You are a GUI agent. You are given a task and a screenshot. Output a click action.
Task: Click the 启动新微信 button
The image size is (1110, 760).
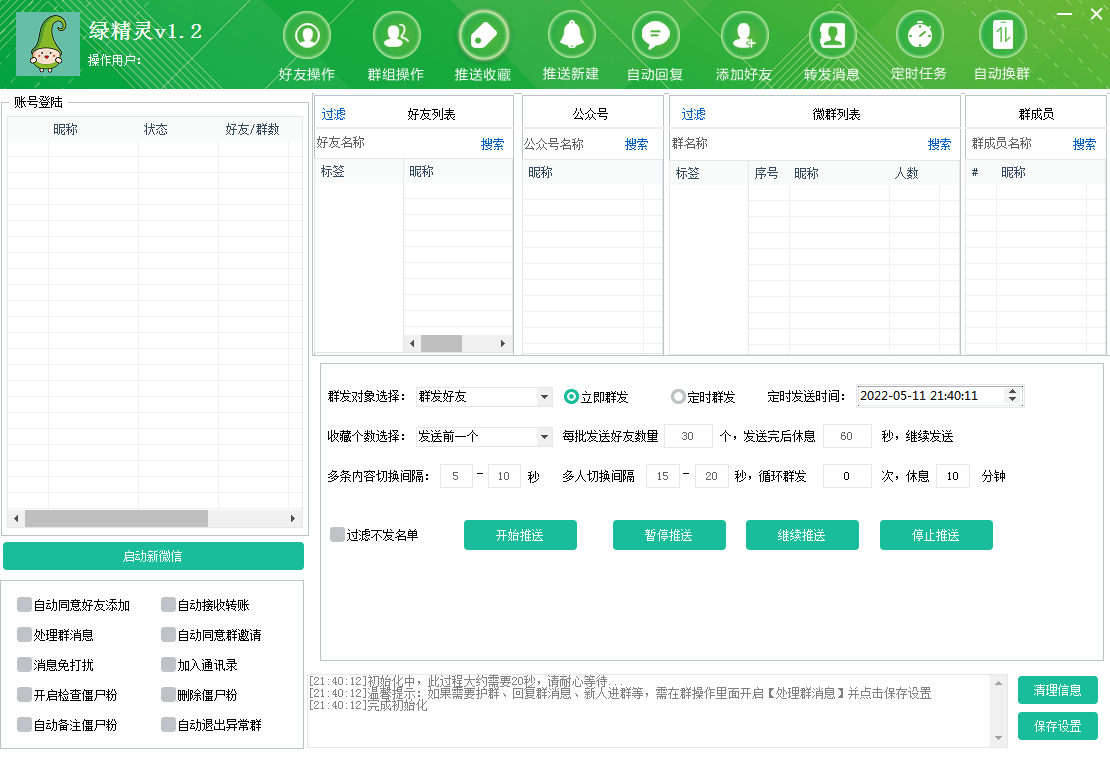point(154,556)
